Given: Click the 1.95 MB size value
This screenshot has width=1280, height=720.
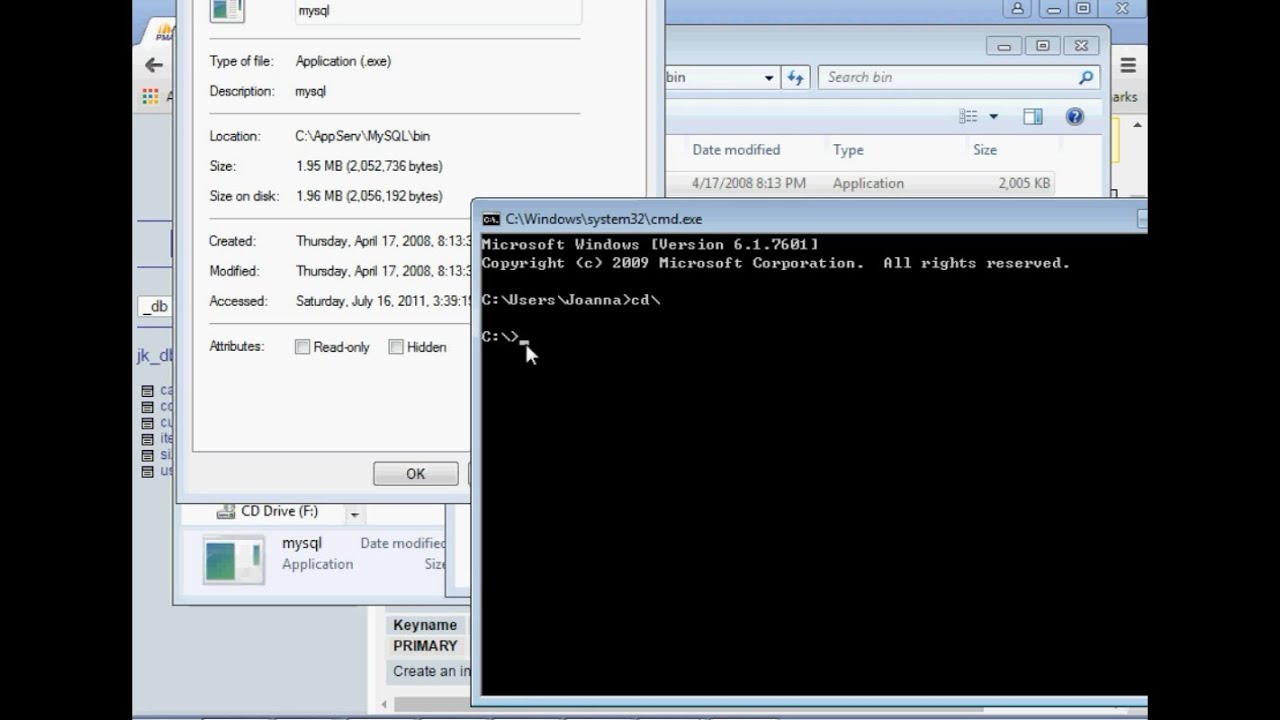Looking at the screenshot, I should pos(369,166).
